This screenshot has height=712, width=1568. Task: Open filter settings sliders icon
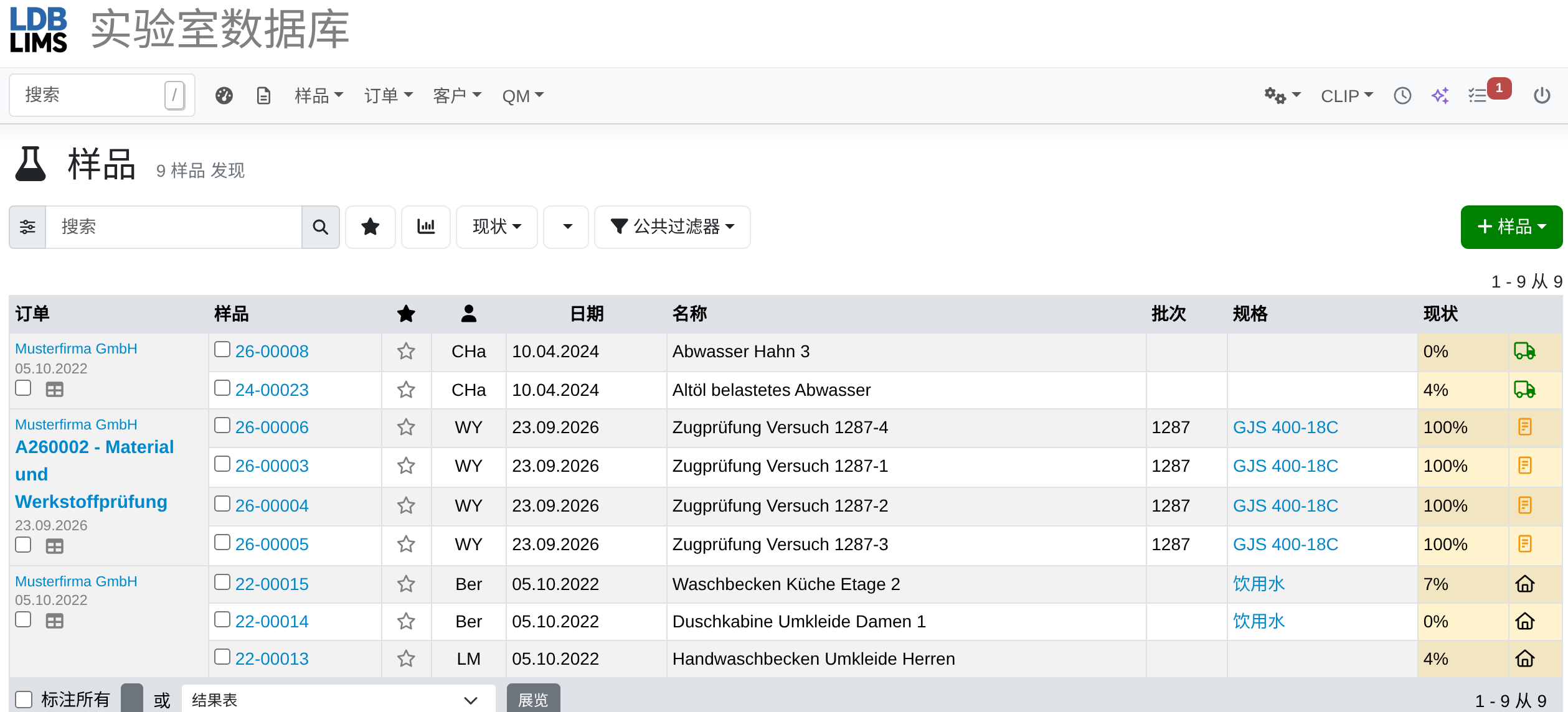tap(27, 227)
